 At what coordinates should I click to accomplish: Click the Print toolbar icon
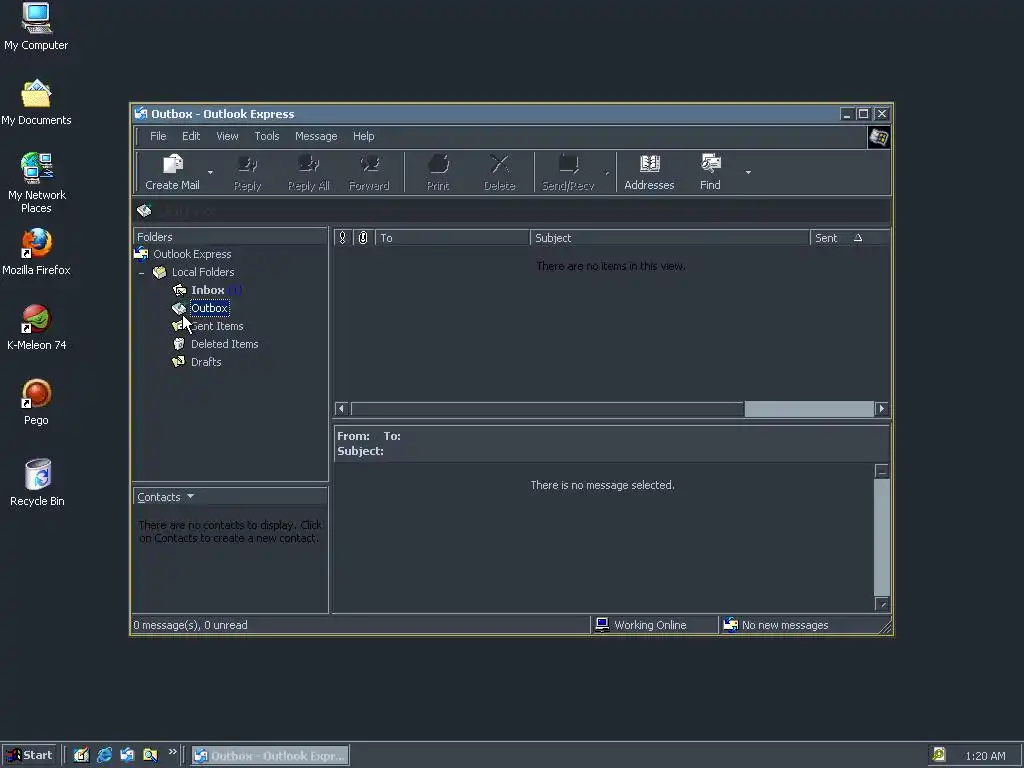pos(438,164)
